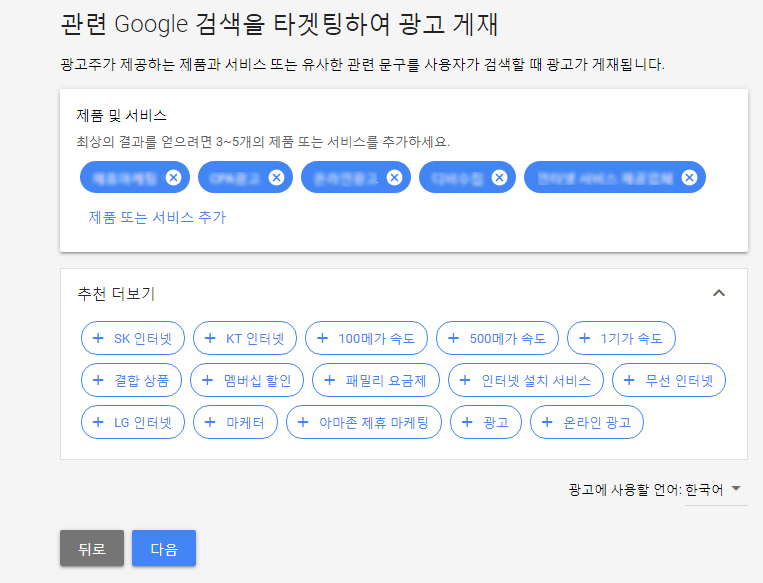Screen dimensions: 763x583
Task: Click plus icon on LG 인터넷 chip
Action: (x=98, y=422)
